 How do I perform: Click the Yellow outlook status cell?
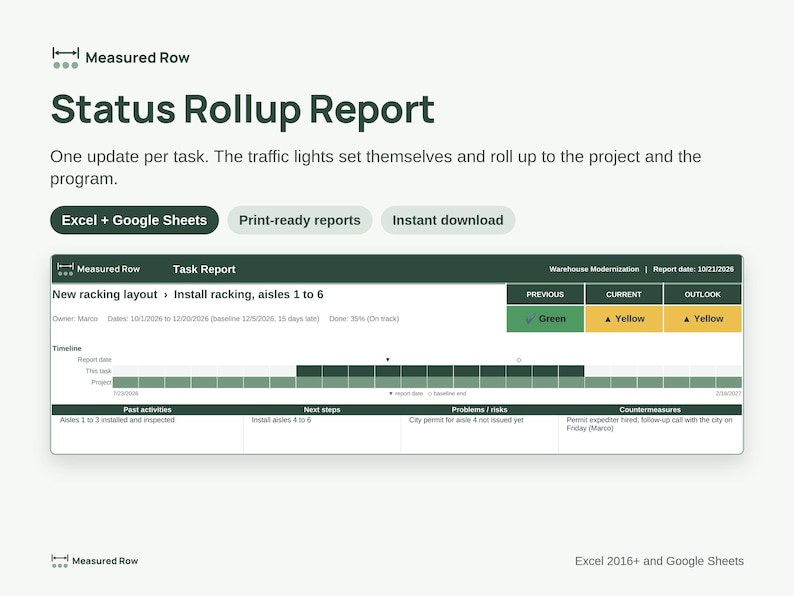702,319
